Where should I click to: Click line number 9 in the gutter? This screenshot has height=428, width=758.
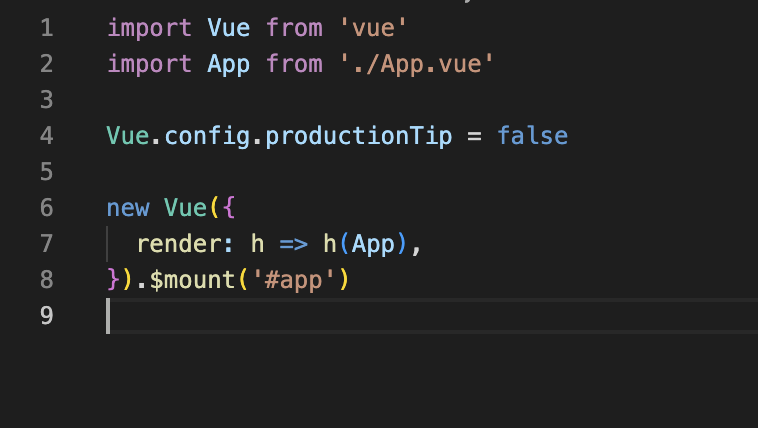47,315
